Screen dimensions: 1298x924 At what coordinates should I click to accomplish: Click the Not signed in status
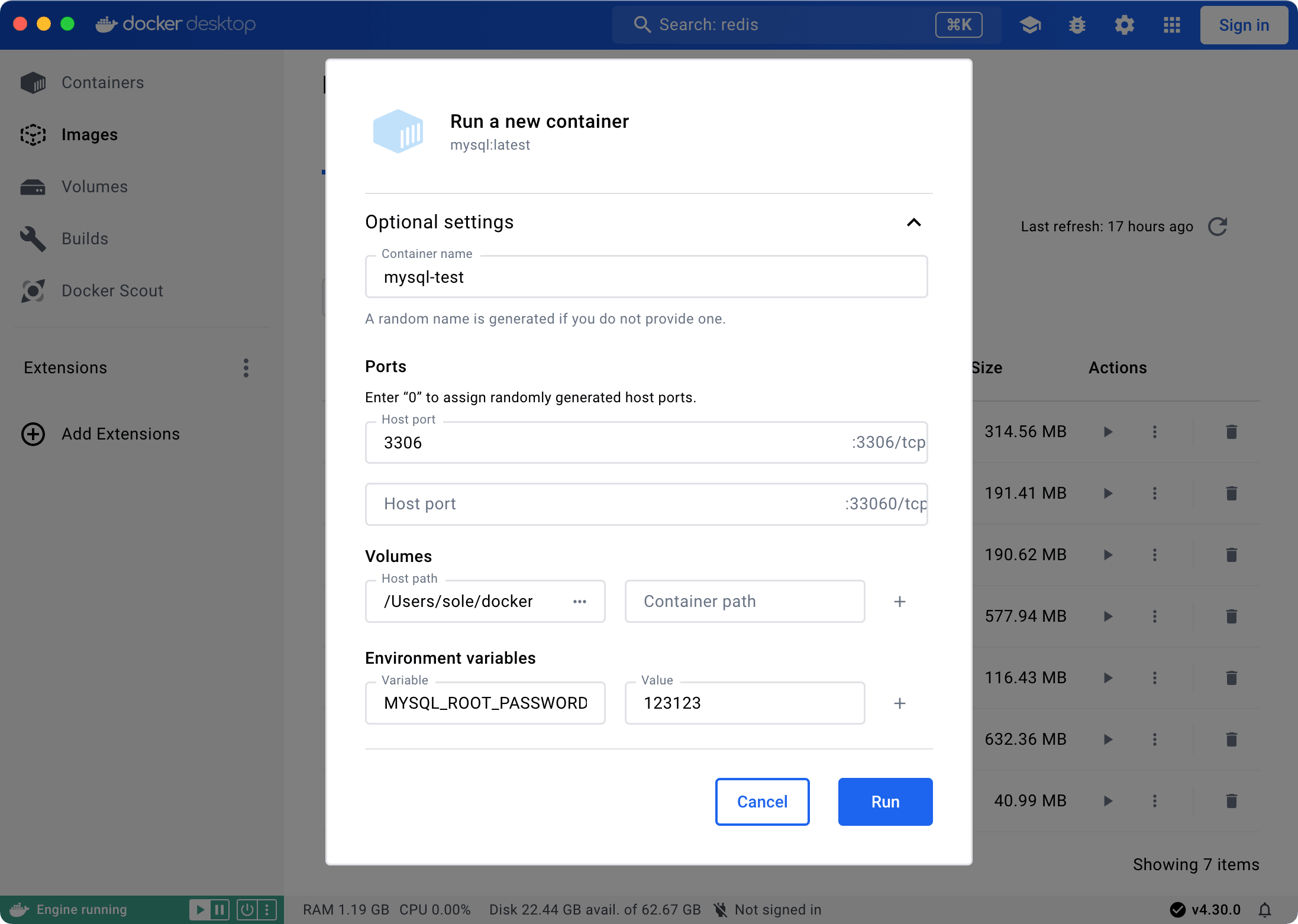click(767, 910)
